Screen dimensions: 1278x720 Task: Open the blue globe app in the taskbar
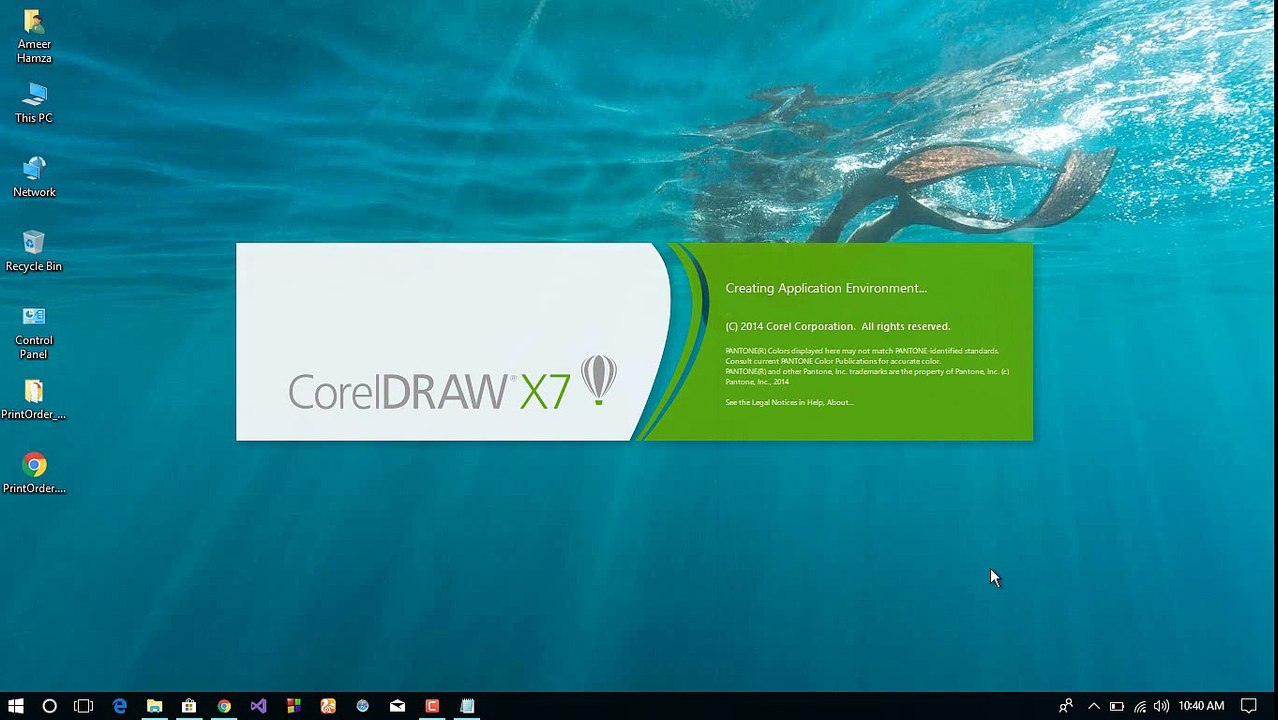(362, 706)
